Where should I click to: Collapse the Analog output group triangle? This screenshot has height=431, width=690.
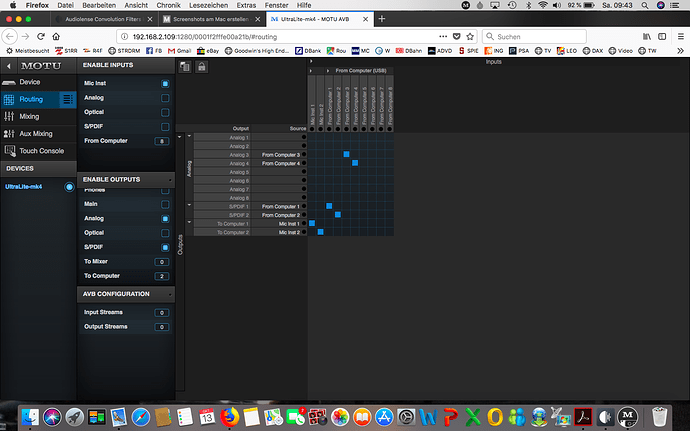pos(189,136)
